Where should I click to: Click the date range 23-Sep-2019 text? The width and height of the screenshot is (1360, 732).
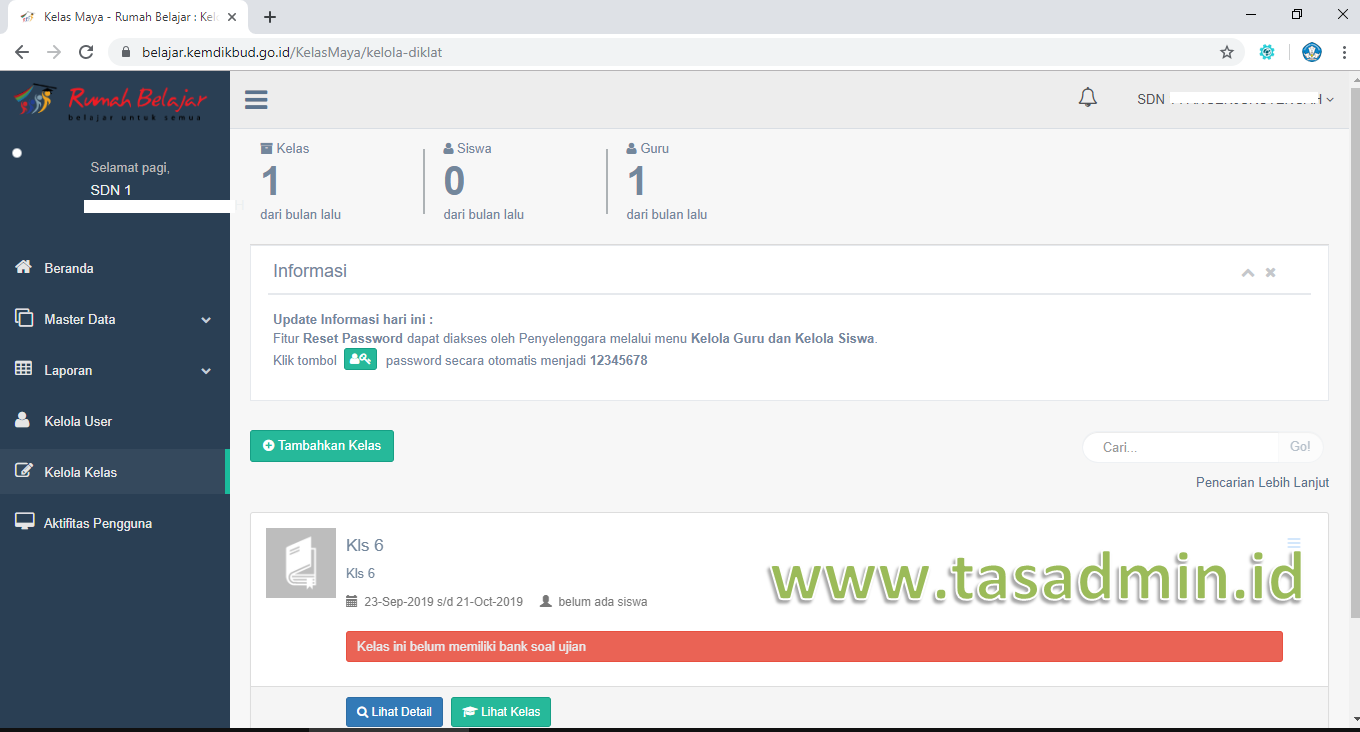443,602
